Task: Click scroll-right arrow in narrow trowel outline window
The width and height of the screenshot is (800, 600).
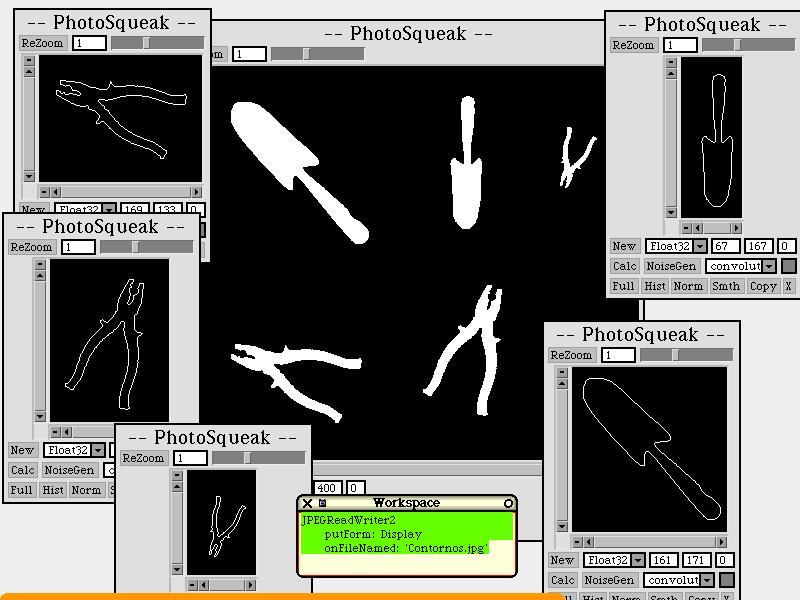Action: point(736,228)
